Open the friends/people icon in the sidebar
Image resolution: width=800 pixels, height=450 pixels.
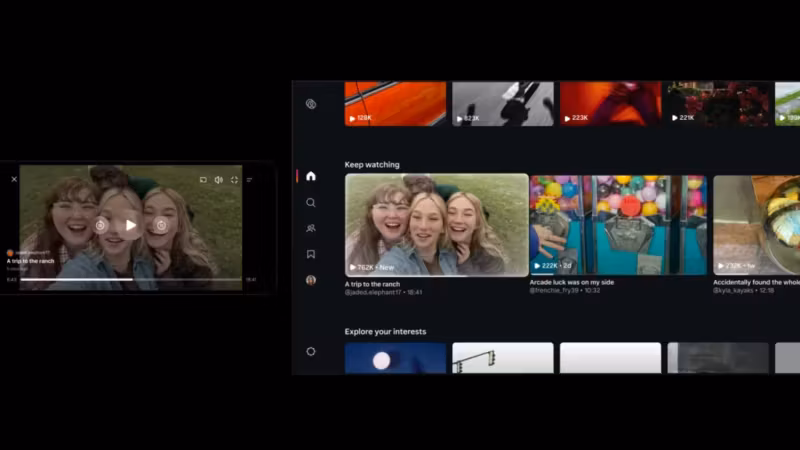(x=311, y=228)
